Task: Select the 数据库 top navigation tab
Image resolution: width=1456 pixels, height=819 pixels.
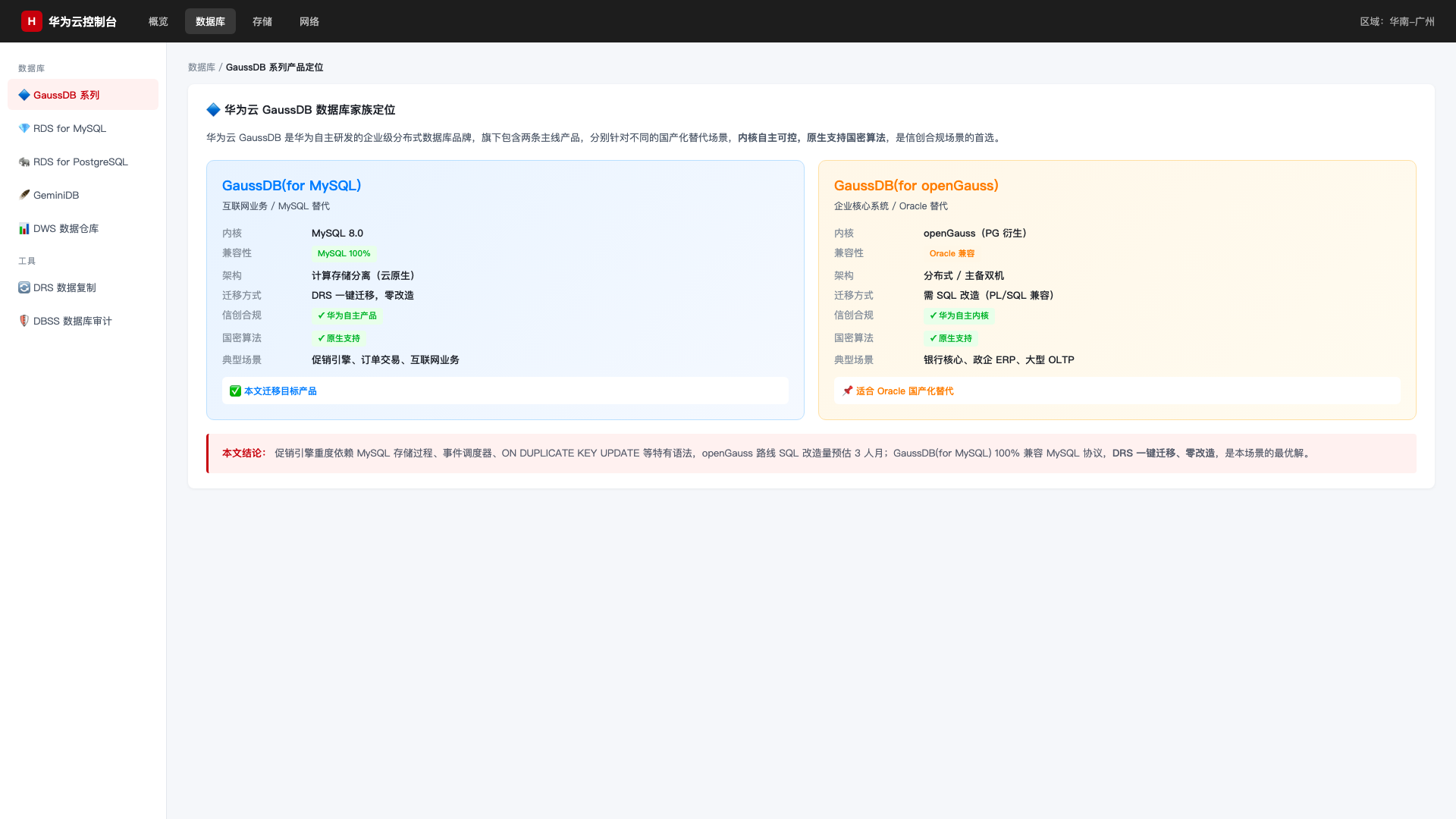Action: [x=210, y=21]
